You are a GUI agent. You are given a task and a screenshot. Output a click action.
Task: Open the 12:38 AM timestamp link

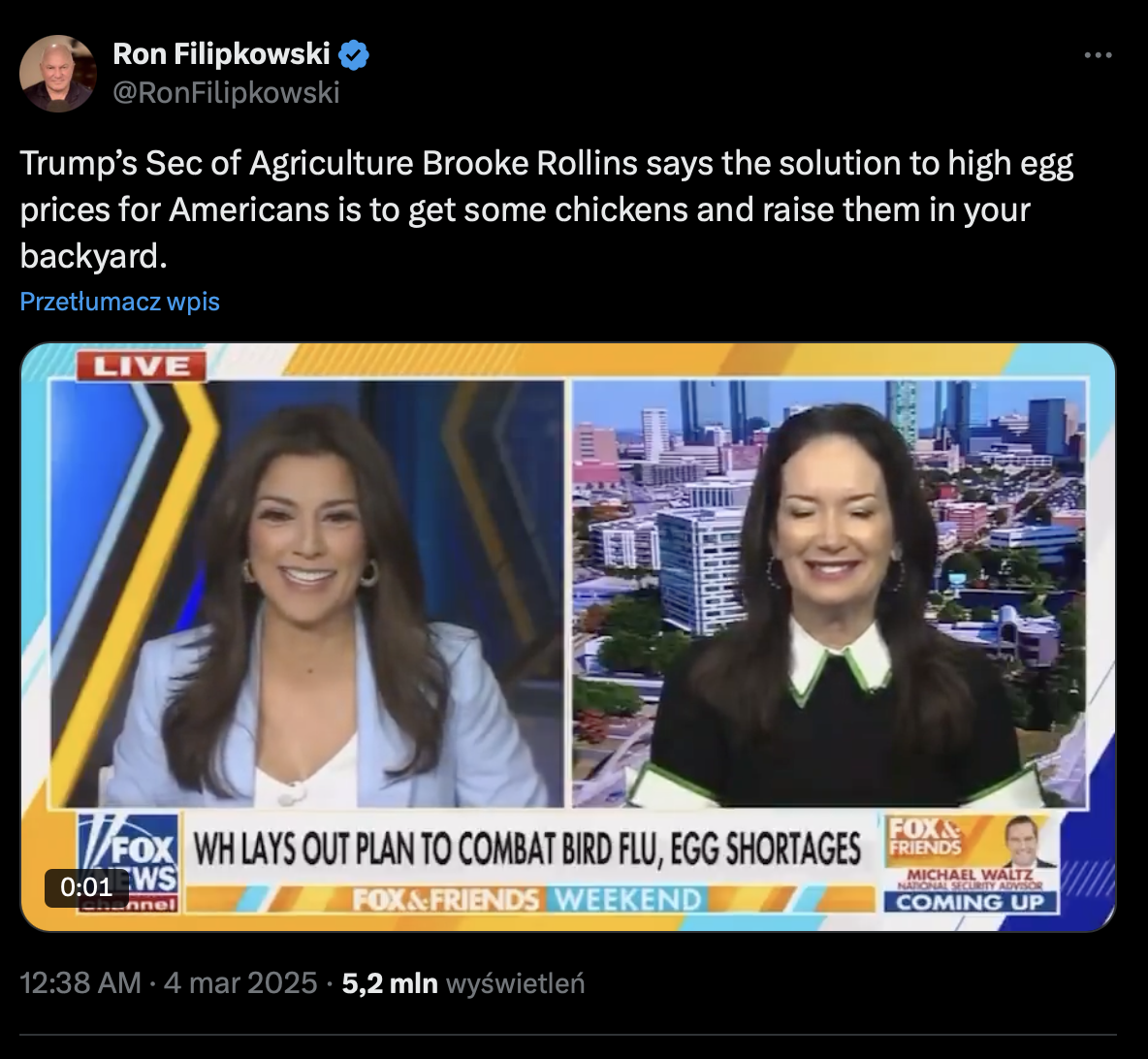point(80,982)
